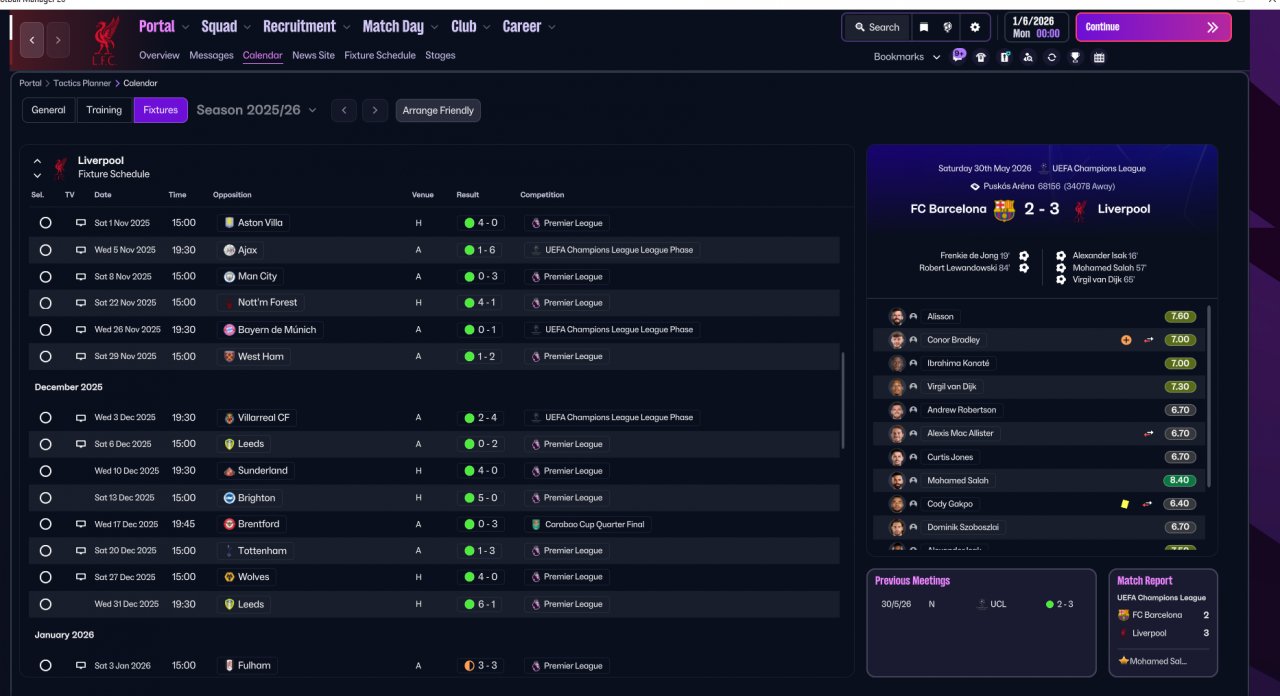Open the Overview submenu item

(x=159, y=55)
